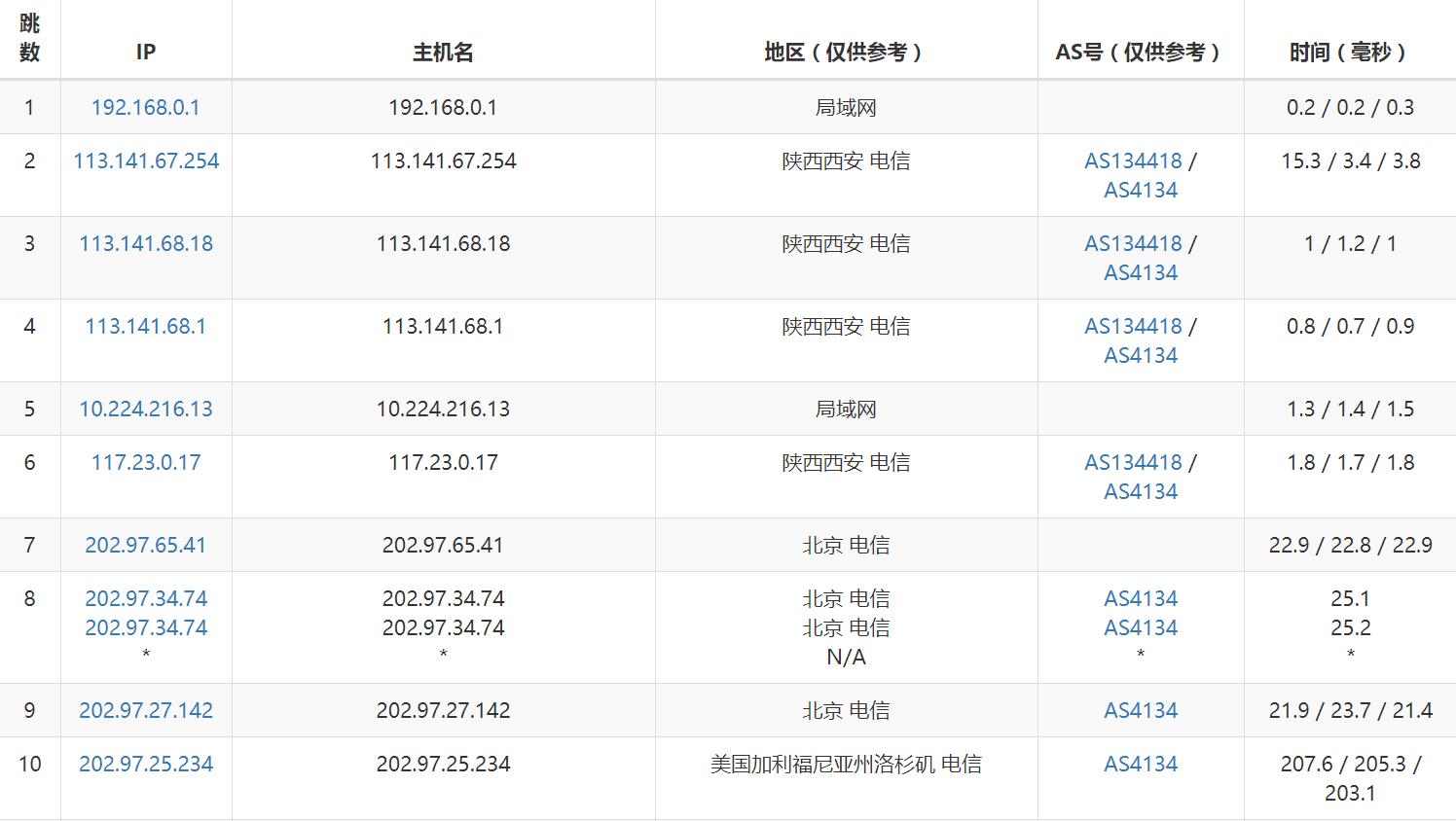Screen dimensions: 1456x821
Task: Select the 跳数 column header
Action: [30, 38]
